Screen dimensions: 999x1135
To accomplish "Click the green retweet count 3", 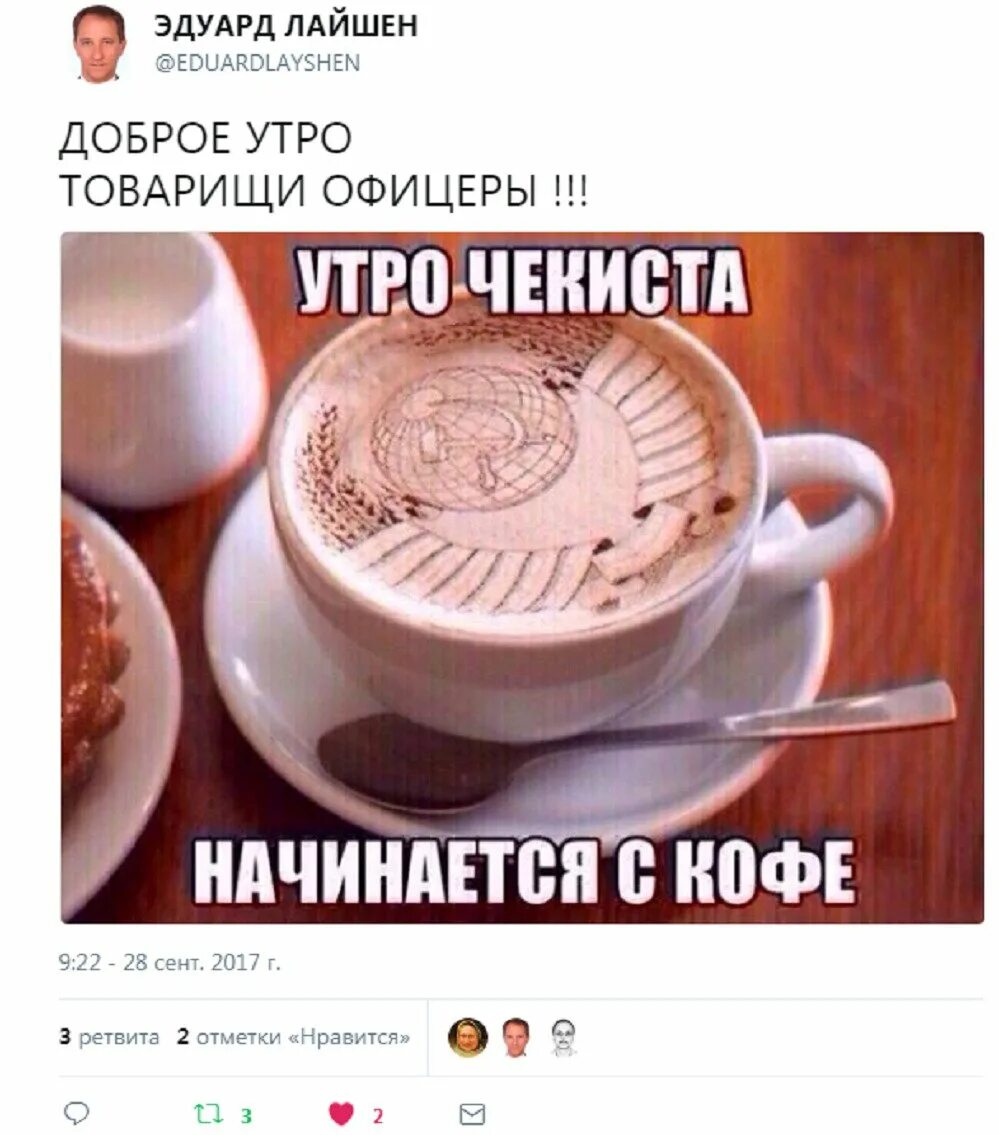I will (245, 1115).
